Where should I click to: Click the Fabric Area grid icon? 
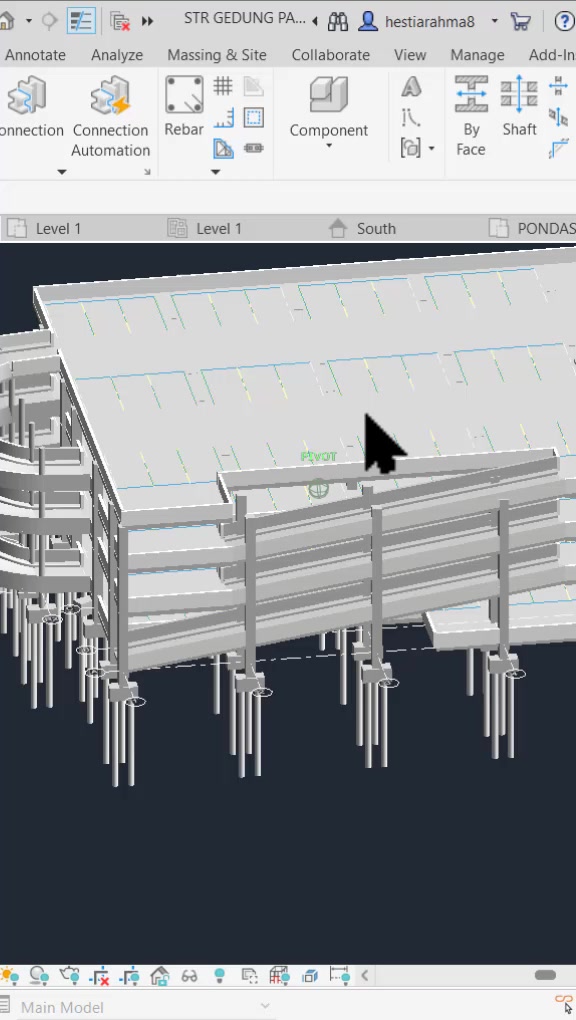[223, 86]
